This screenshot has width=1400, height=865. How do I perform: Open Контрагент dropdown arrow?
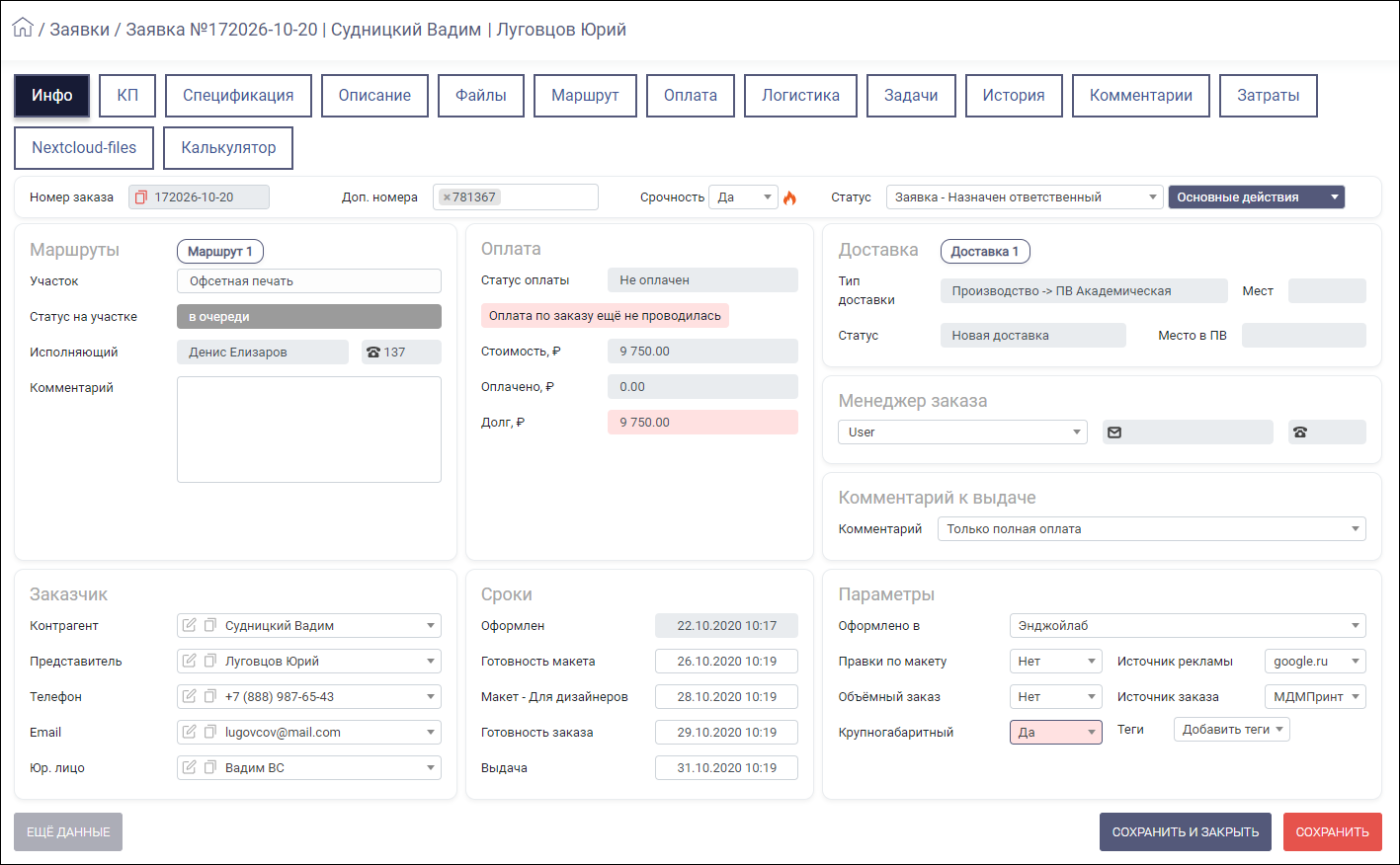431,626
